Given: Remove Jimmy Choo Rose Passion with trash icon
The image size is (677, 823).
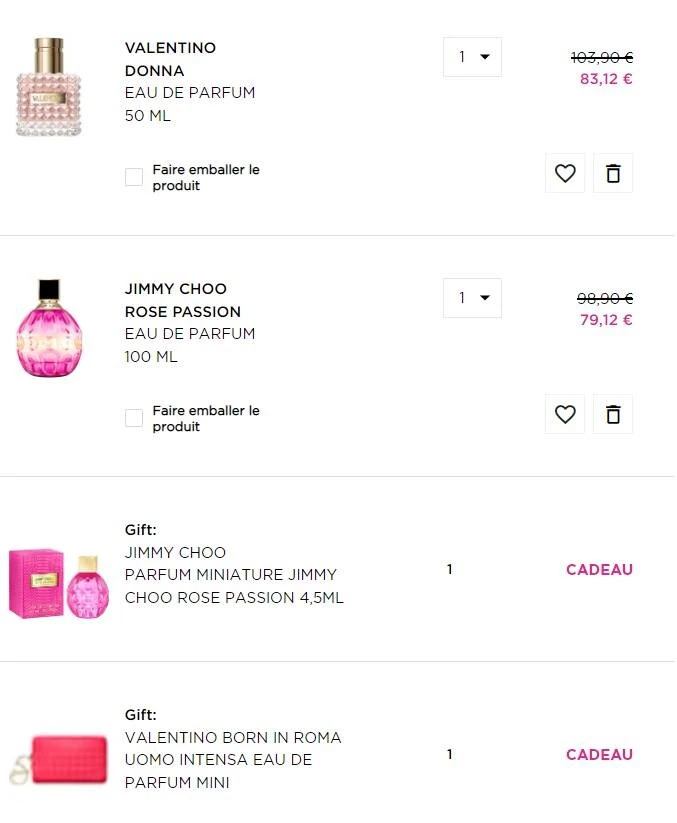Looking at the screenshot, I should tap(613, 414).
